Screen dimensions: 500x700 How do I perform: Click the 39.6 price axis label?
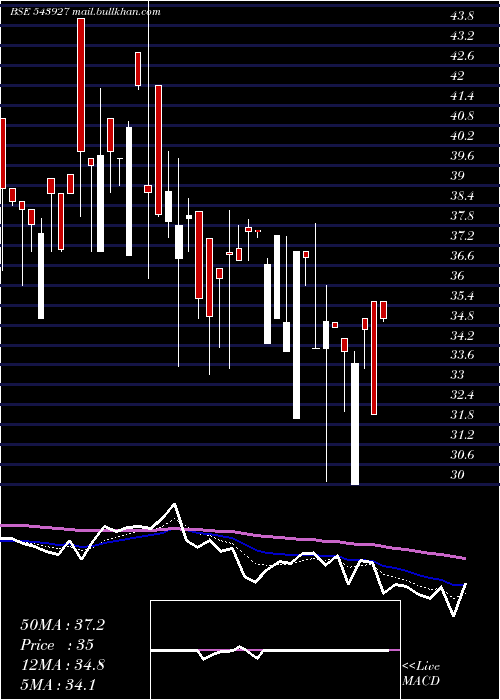(x=462, y=155)
